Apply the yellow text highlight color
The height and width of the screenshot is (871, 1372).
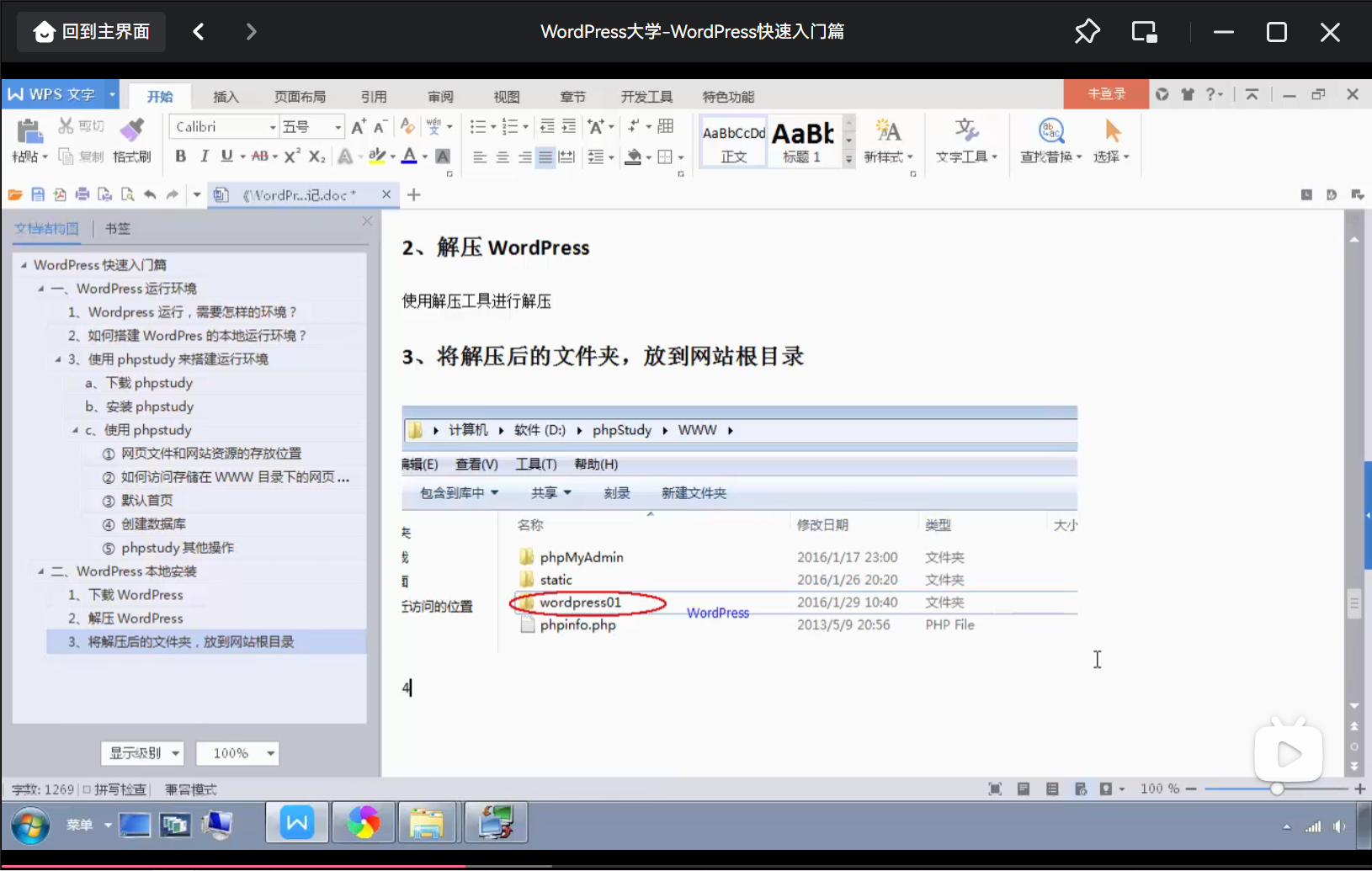pos(376,156)
